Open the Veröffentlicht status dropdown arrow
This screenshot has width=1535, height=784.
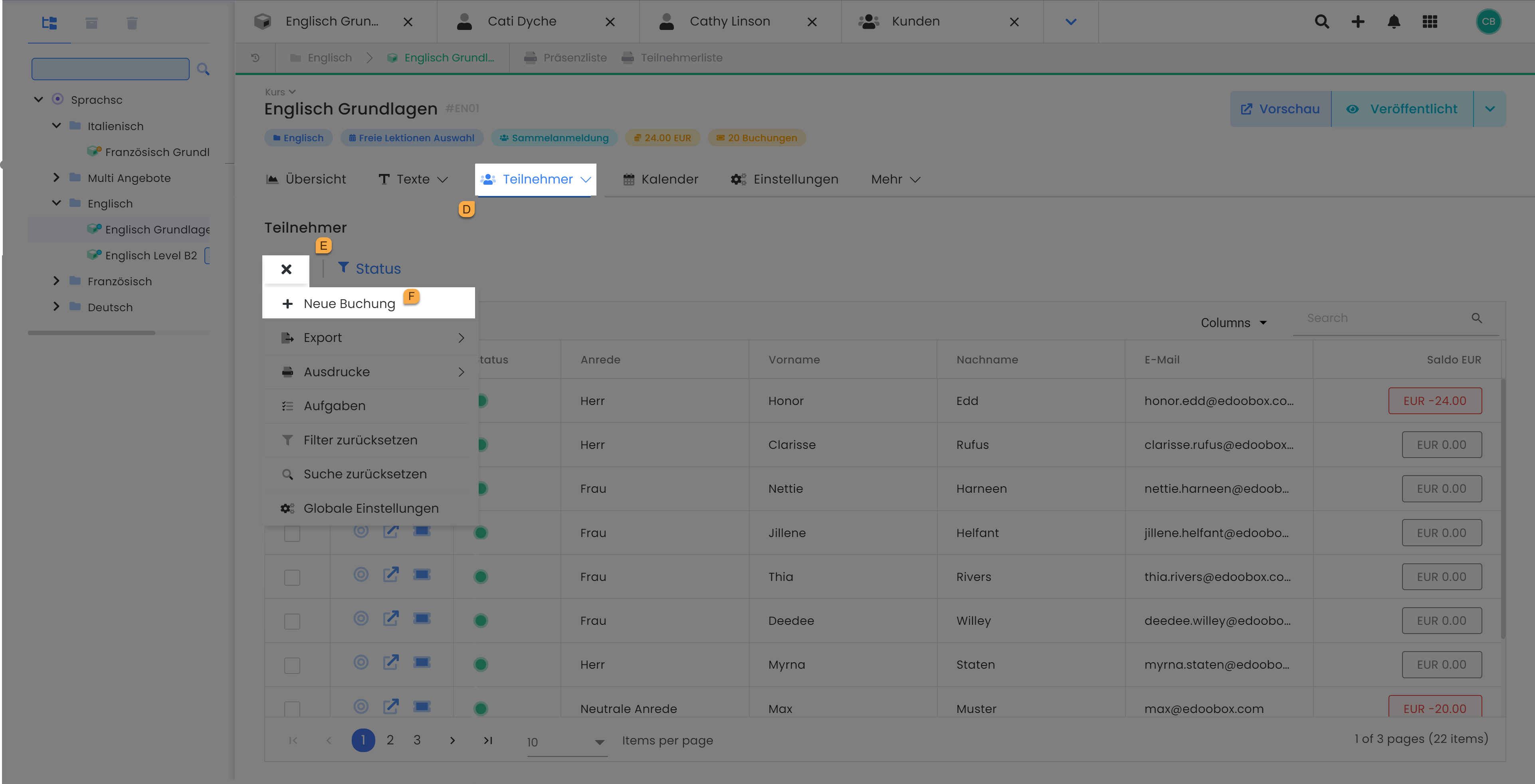1490,109
